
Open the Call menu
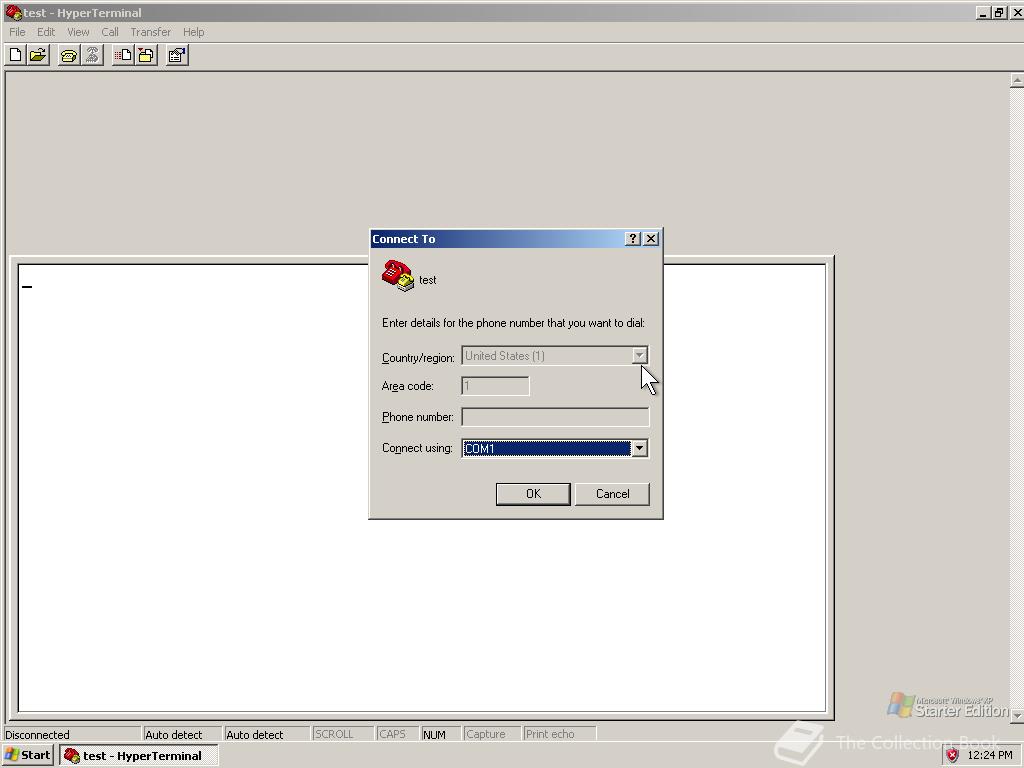point(110,32)
